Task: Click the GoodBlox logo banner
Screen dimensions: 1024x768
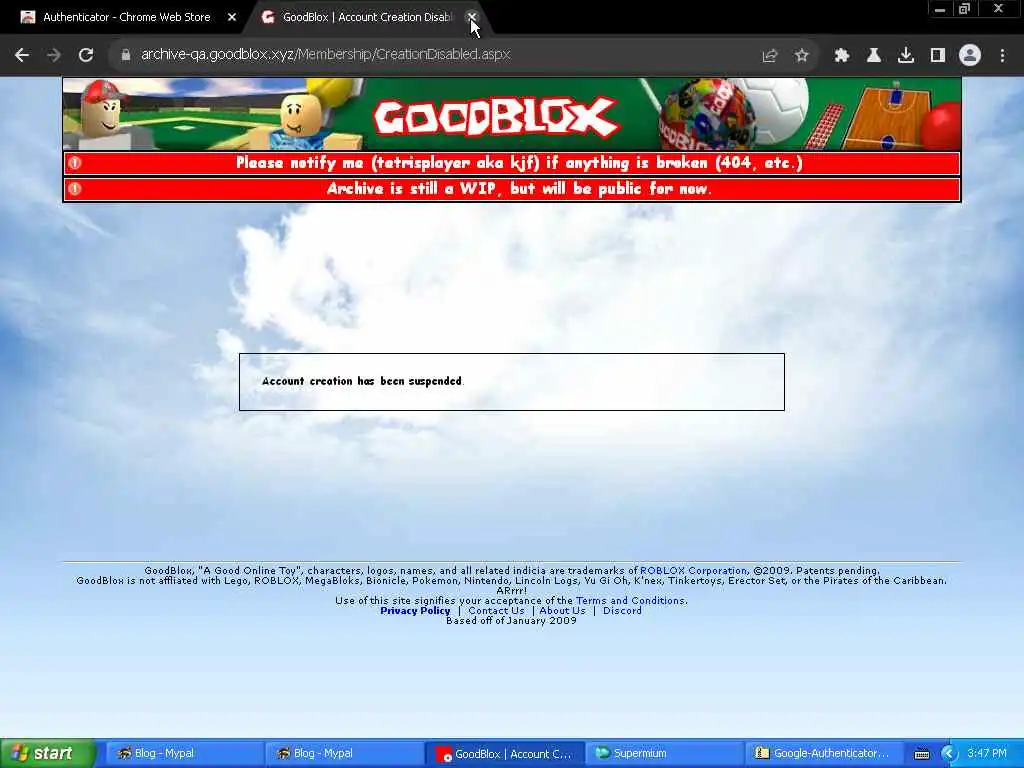Action: pyautogui.click(x=495, y=117)
